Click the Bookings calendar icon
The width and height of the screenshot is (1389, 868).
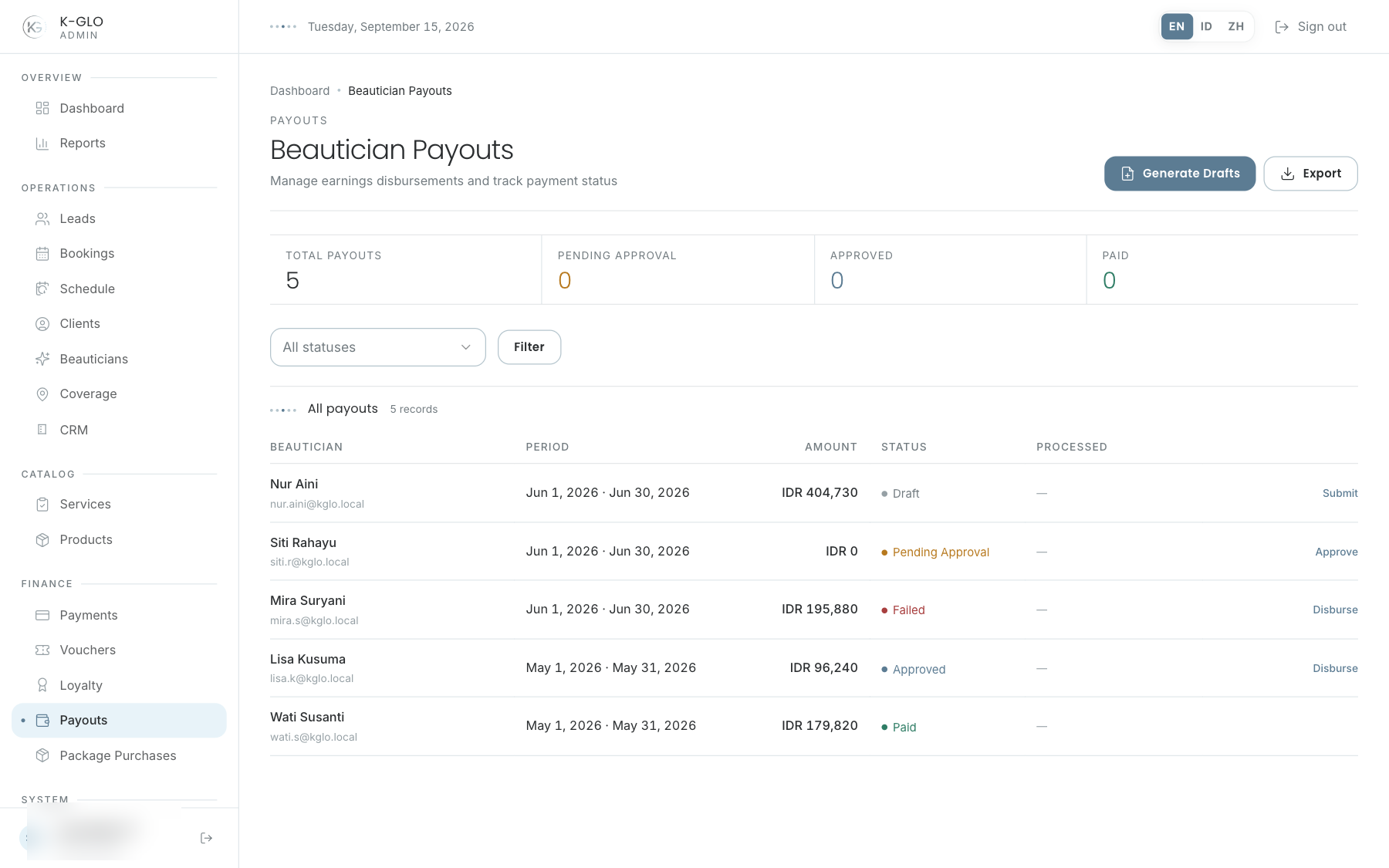pyautogui.click(x=42, y=254)
